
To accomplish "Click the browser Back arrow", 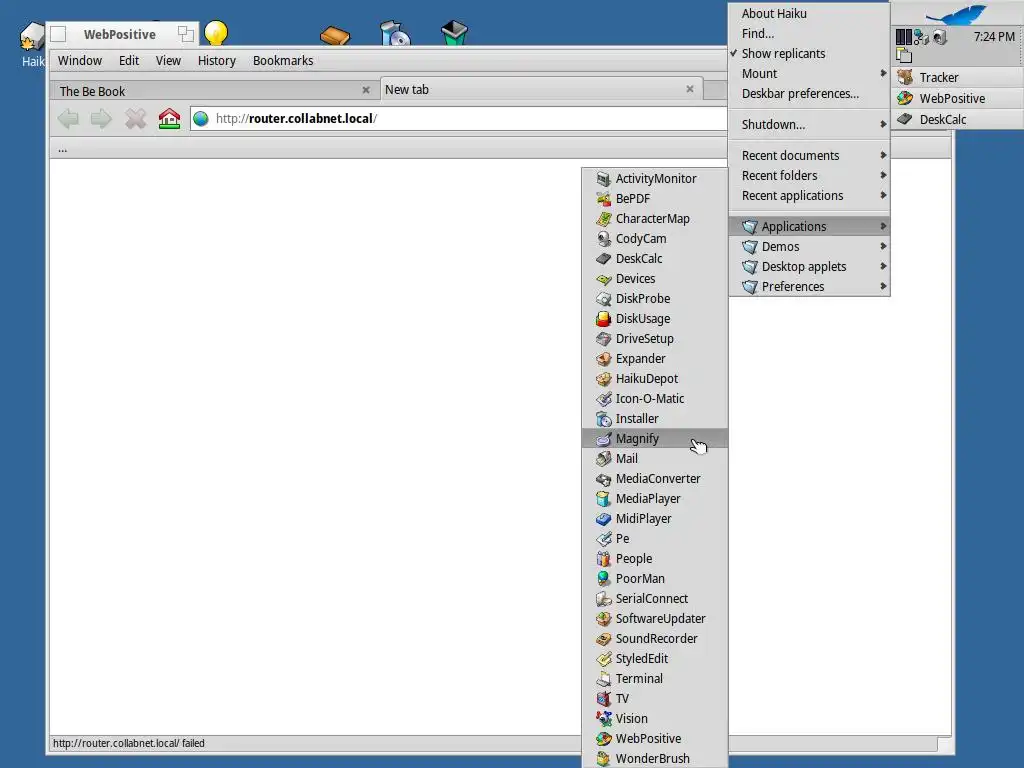I will (68, 119).
